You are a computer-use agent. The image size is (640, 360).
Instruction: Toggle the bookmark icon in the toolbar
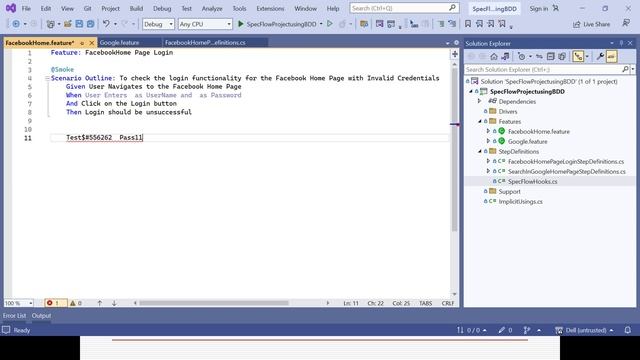click(x=468, y=24)
